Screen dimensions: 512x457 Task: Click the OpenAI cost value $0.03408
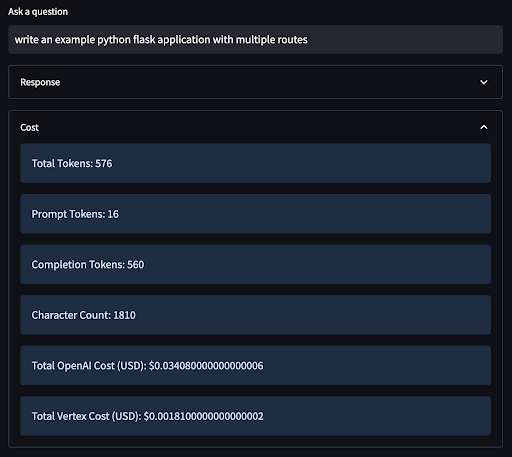point(206,366)
